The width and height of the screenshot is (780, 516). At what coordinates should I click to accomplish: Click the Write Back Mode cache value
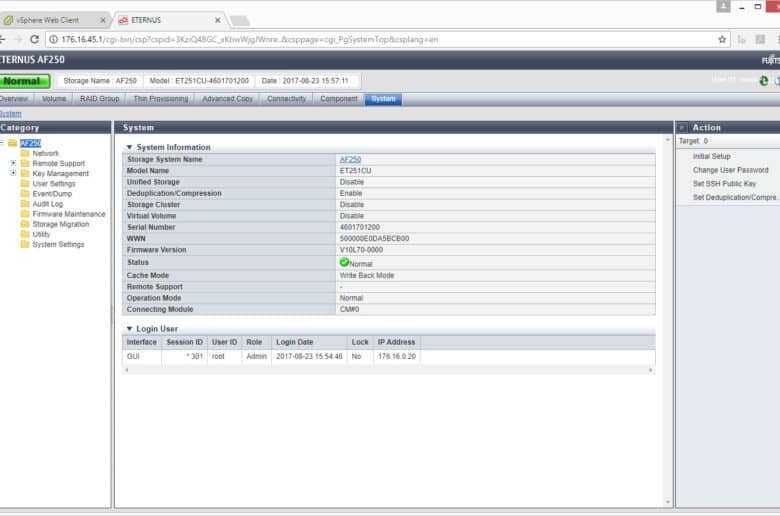tap(367, 275)
